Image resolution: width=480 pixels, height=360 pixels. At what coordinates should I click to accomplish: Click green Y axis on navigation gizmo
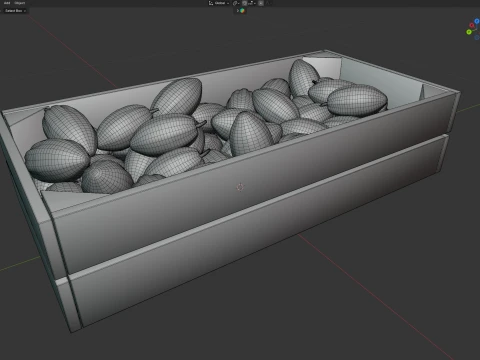tap(469, 32)
